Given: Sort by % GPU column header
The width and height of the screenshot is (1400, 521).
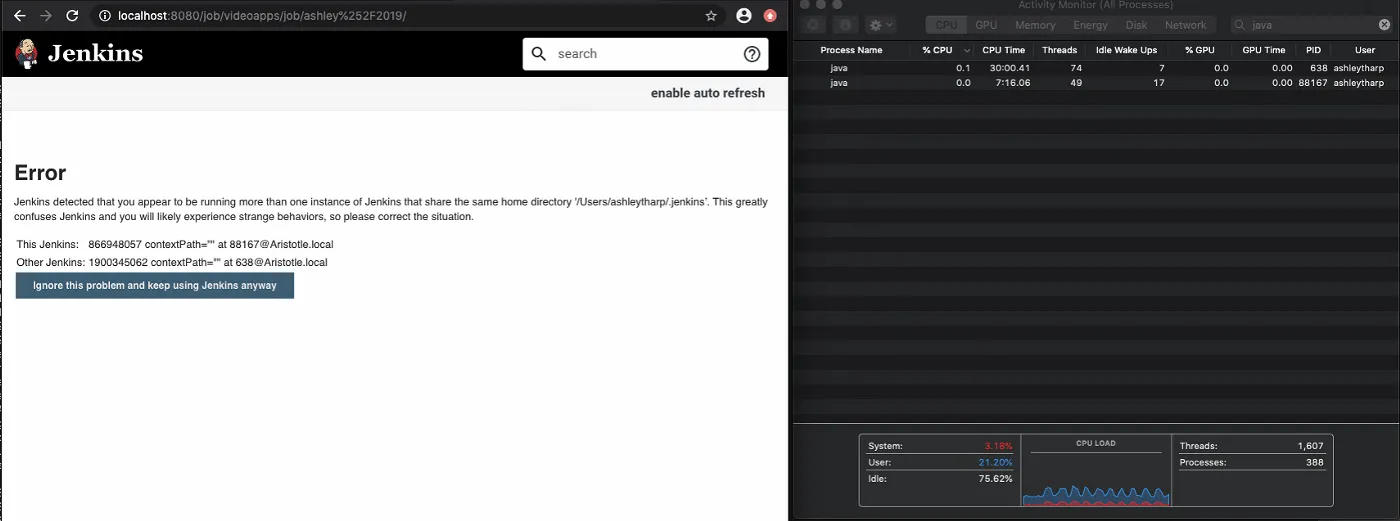Looking at the screenshot, I should [x=1200, y=50].
